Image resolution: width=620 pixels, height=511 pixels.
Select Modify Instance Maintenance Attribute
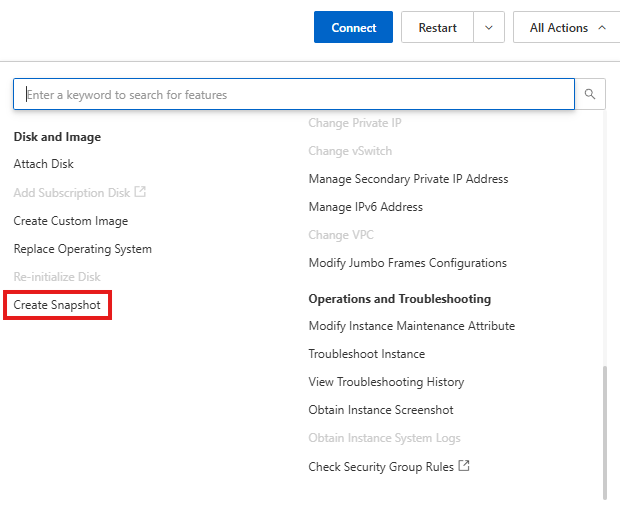(x=411, y=326)
